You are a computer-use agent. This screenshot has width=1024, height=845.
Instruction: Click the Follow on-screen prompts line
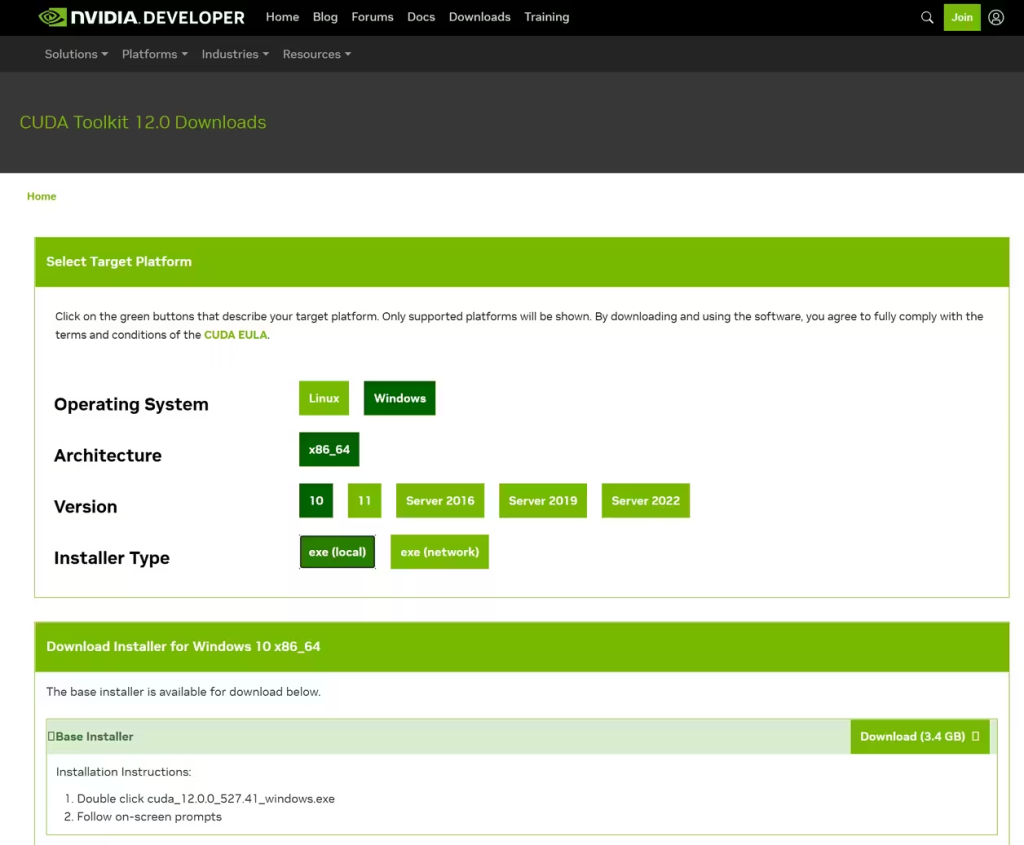tap(150, 817)
